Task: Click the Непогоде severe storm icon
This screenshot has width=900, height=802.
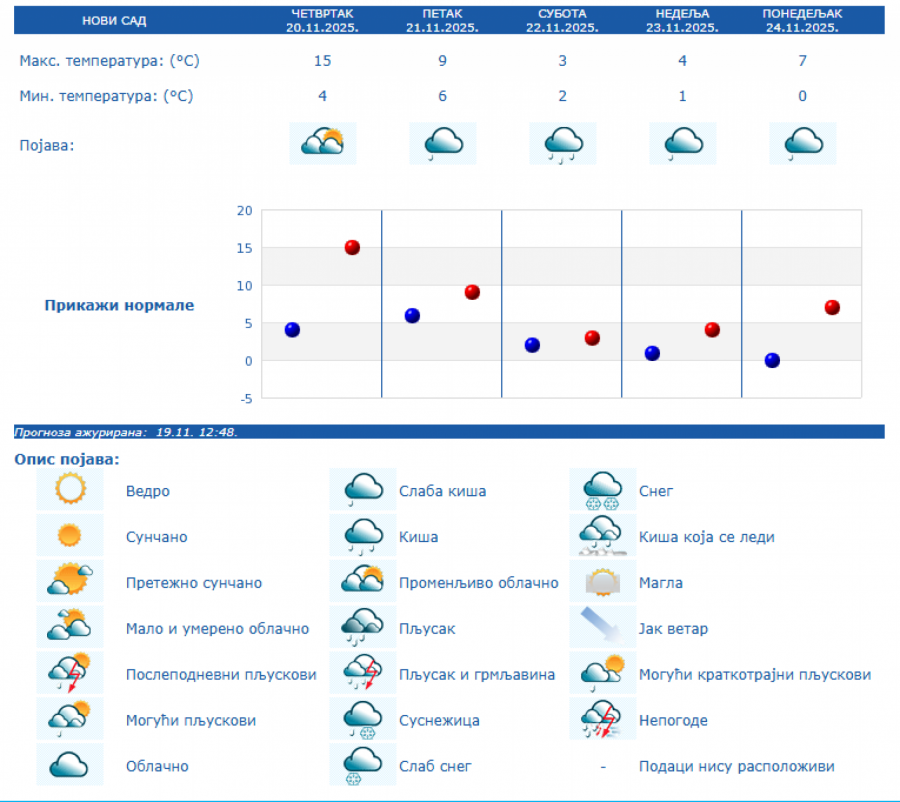Action: [602, 720]
